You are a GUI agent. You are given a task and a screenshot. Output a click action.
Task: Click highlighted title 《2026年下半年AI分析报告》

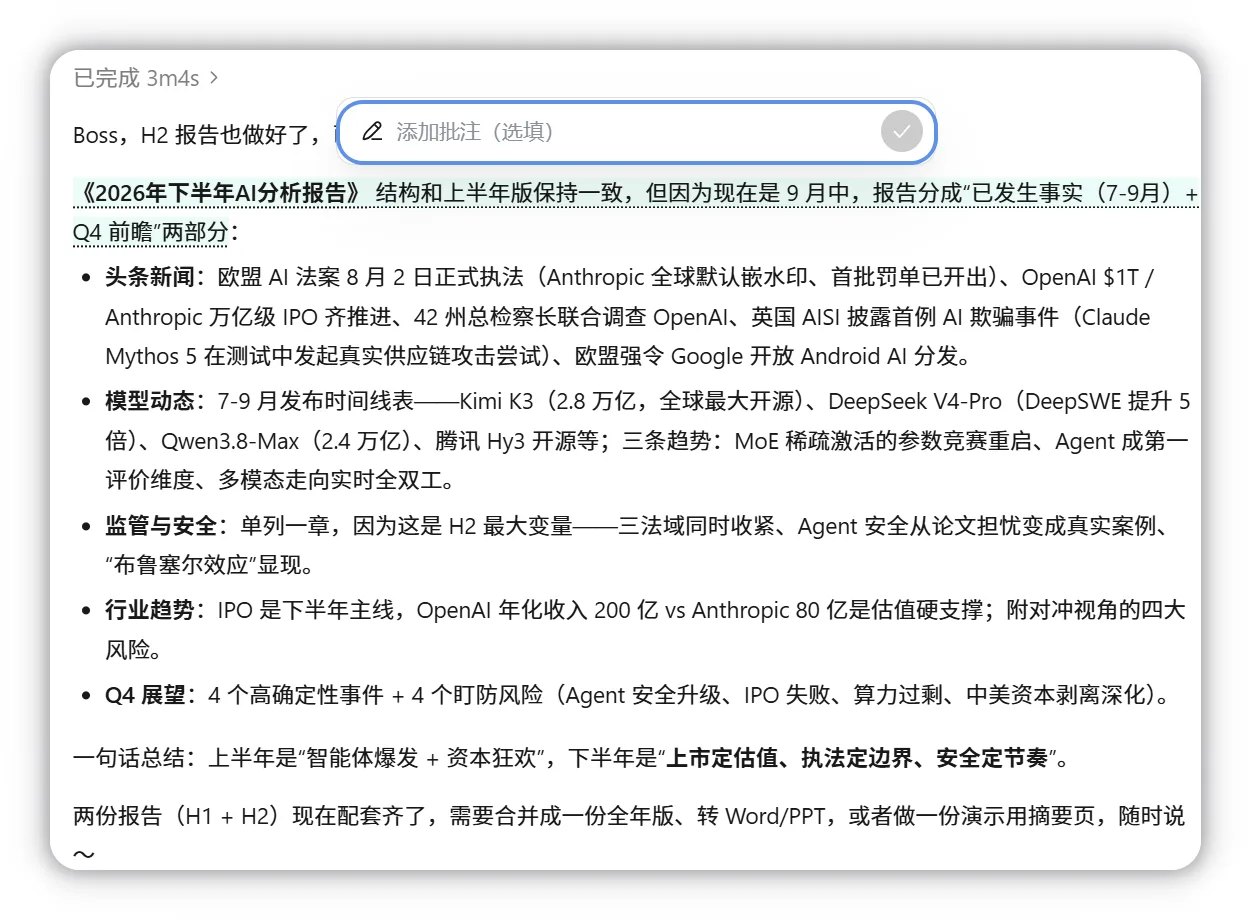pyautogui.click(x=220, y=193)
